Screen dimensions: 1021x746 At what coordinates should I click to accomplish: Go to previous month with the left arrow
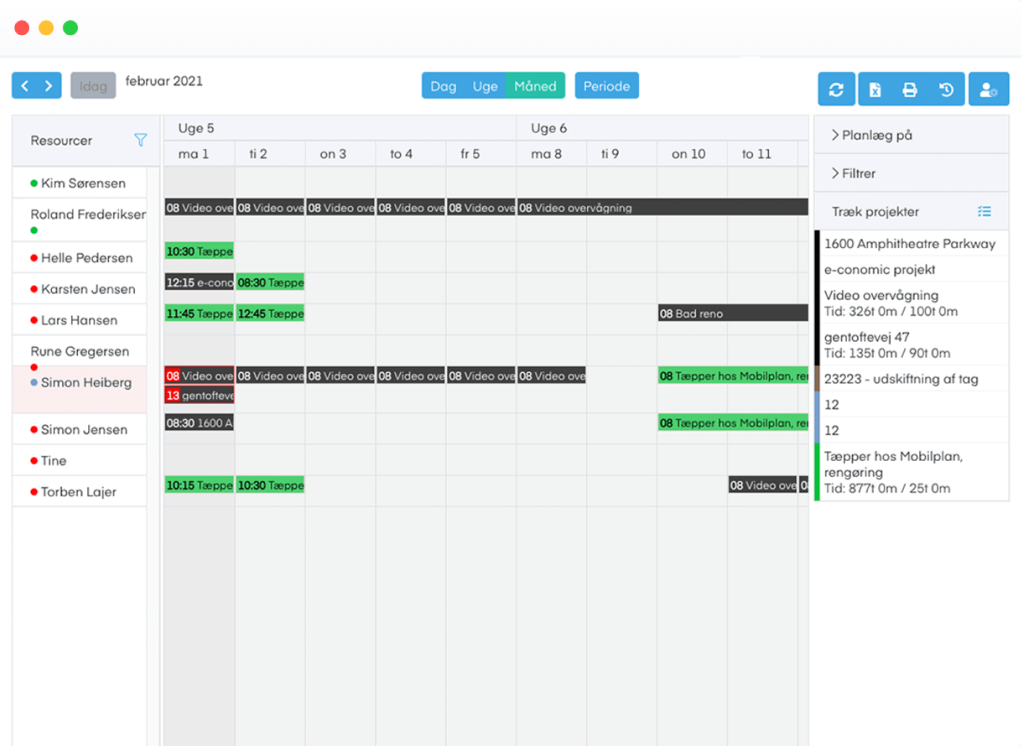(22, 85)
